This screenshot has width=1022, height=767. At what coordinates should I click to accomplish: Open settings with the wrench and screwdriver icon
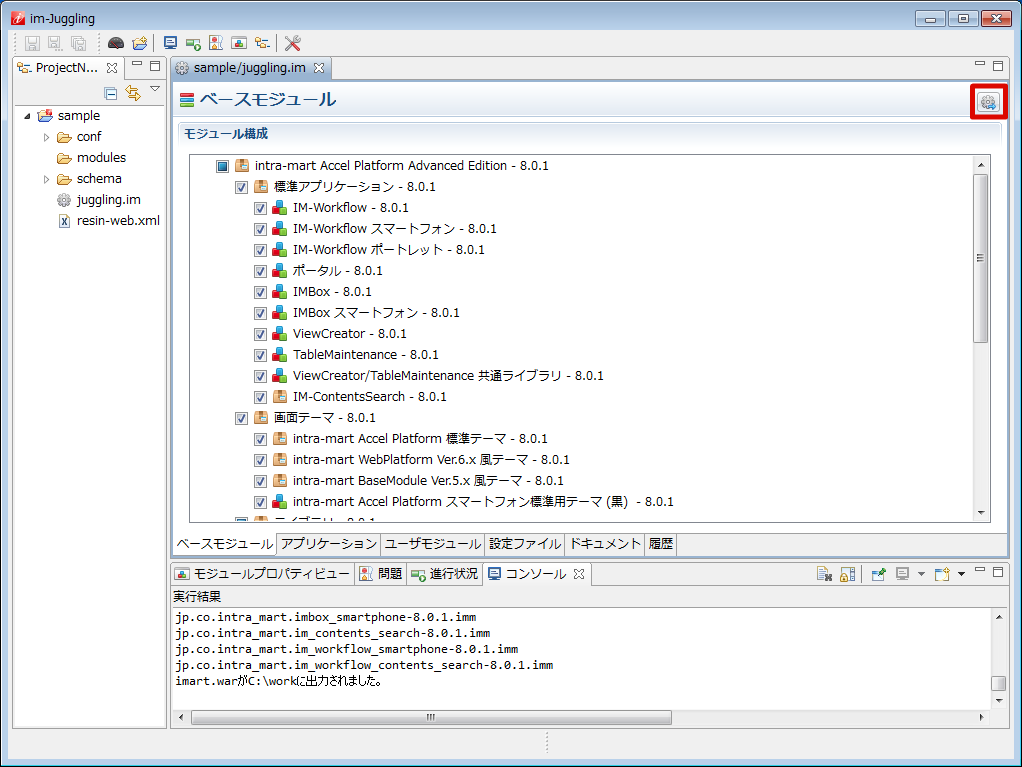tap(293, 43)
